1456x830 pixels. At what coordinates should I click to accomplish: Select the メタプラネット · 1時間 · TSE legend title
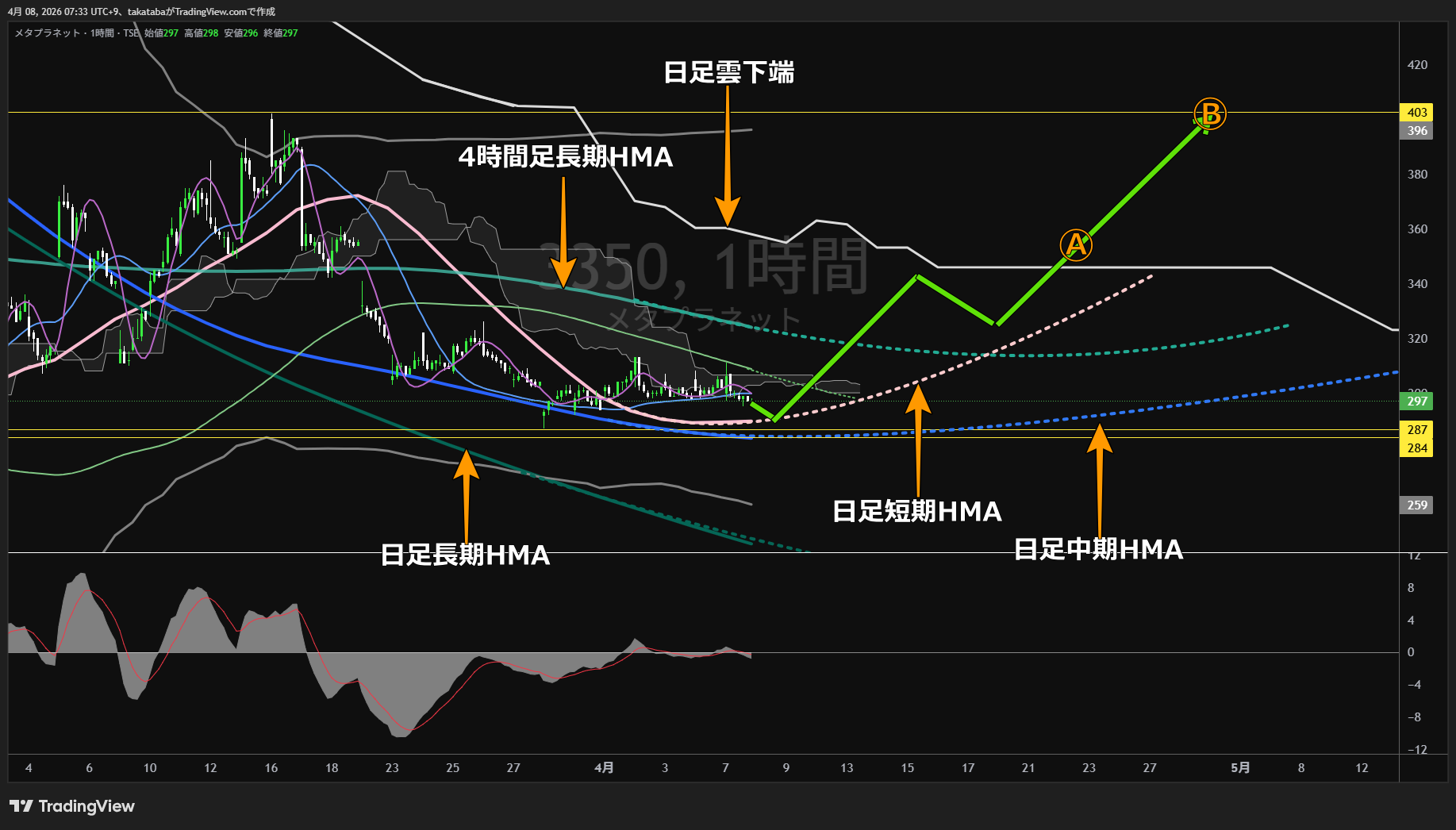click(x=77, y=33)
